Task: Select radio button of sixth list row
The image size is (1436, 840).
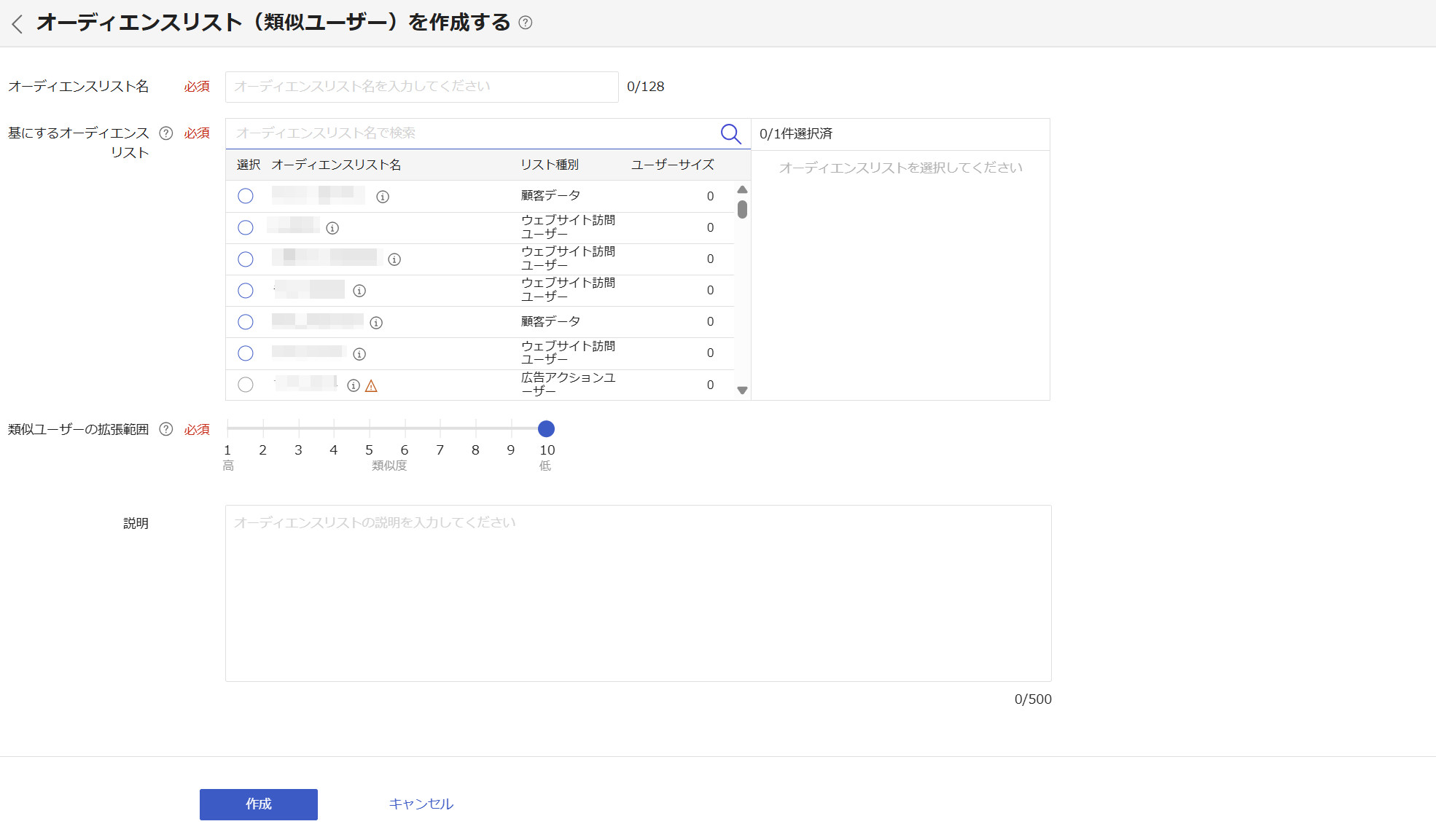Action: coord(246,353)
